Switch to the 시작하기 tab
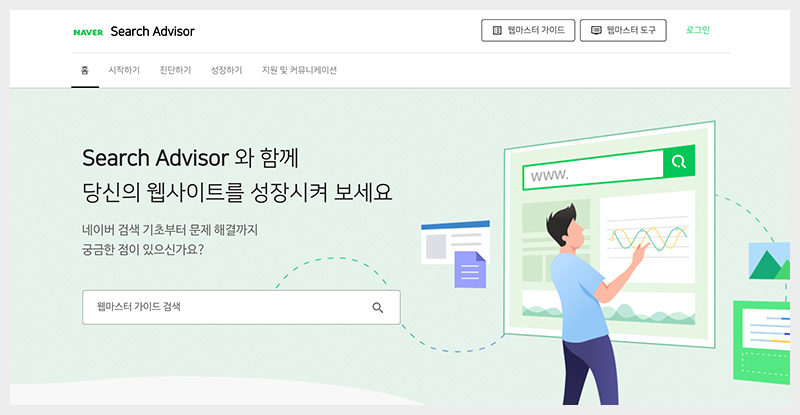The width and height of the screenshot is (800, 415). point(124,70)
